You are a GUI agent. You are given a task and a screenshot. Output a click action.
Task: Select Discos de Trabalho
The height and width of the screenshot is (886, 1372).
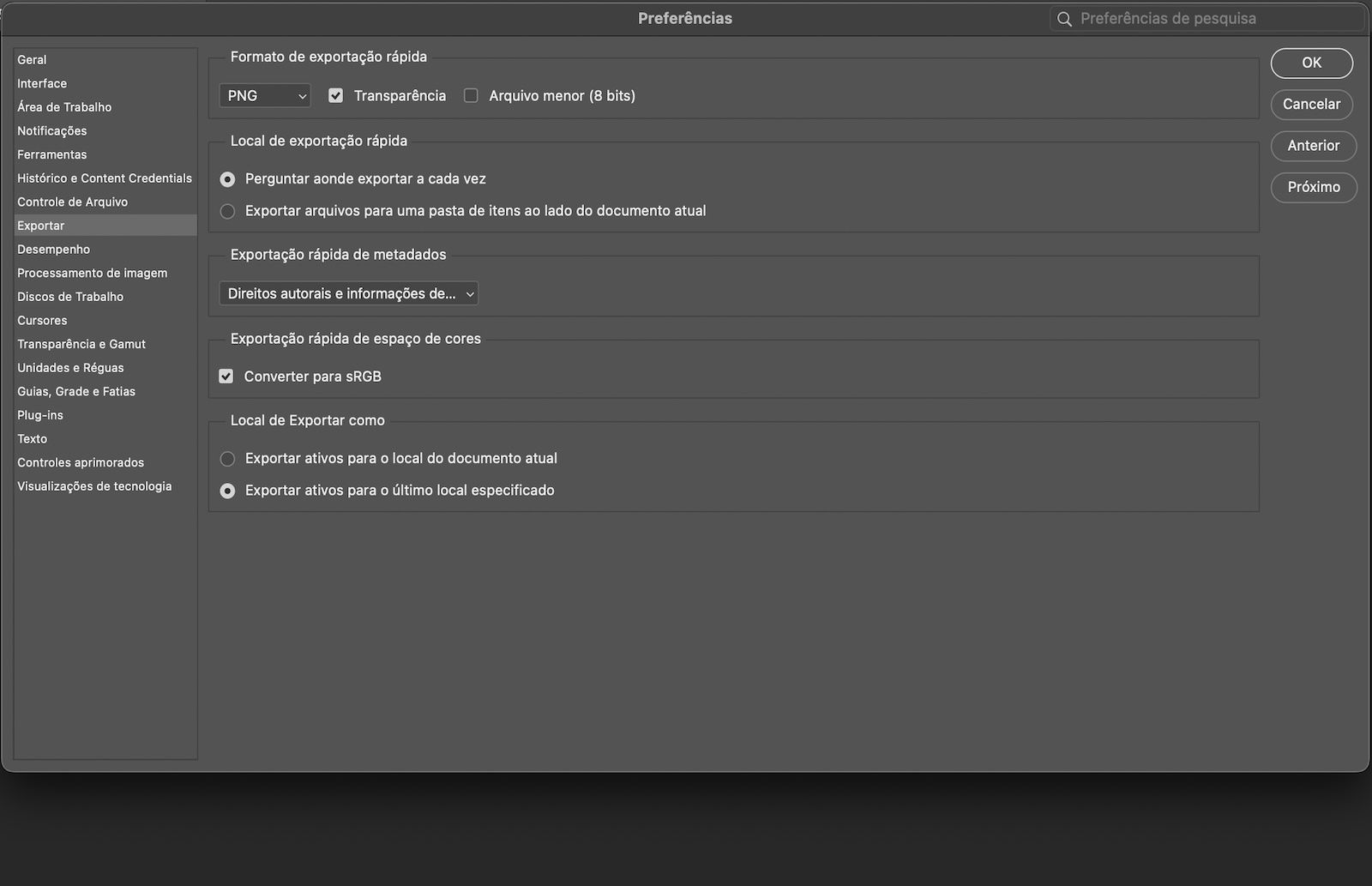105,297
